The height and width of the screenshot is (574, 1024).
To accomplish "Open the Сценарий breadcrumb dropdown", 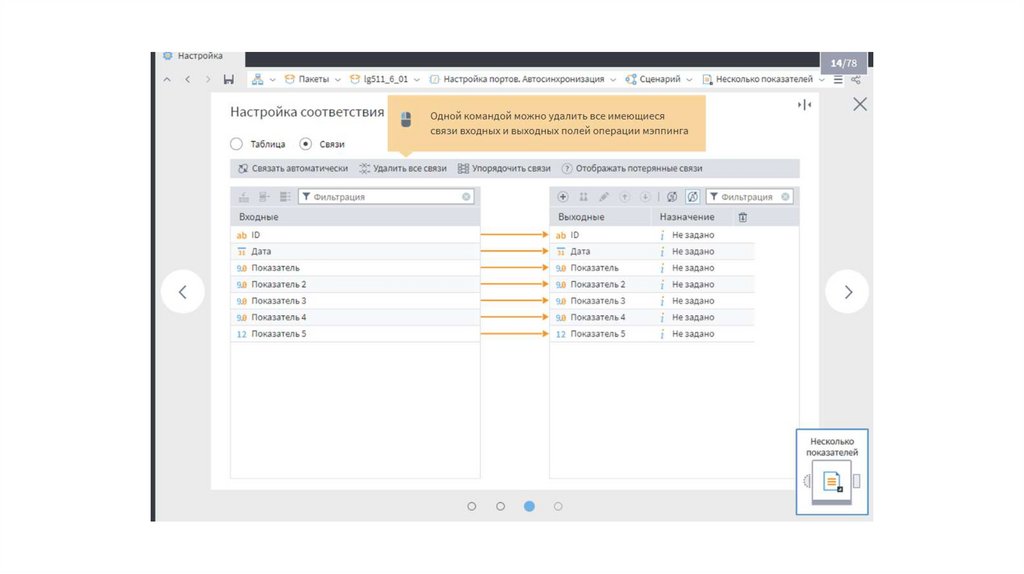I will click(x=689, y=79).
